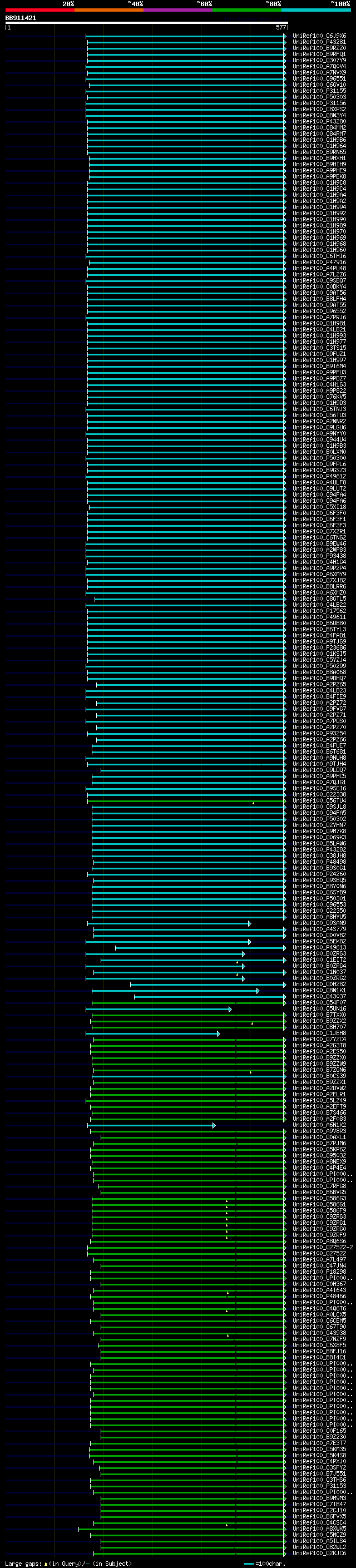The width and height of the screenshot is (356, 1568).
Task: Select hit UniRef100_B0CS39
Action: tap(319, 1076)
